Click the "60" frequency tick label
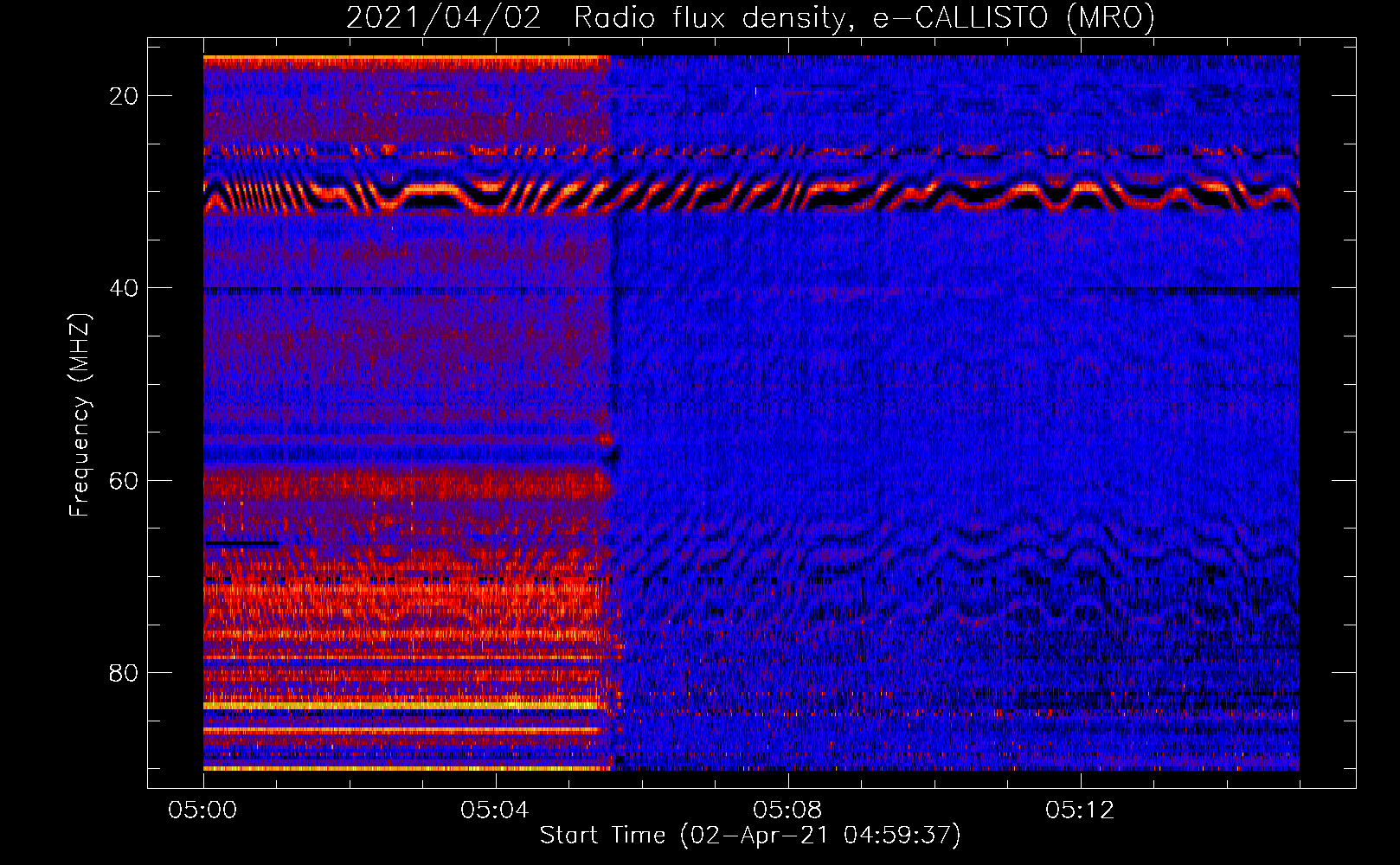 click(125, 480)
